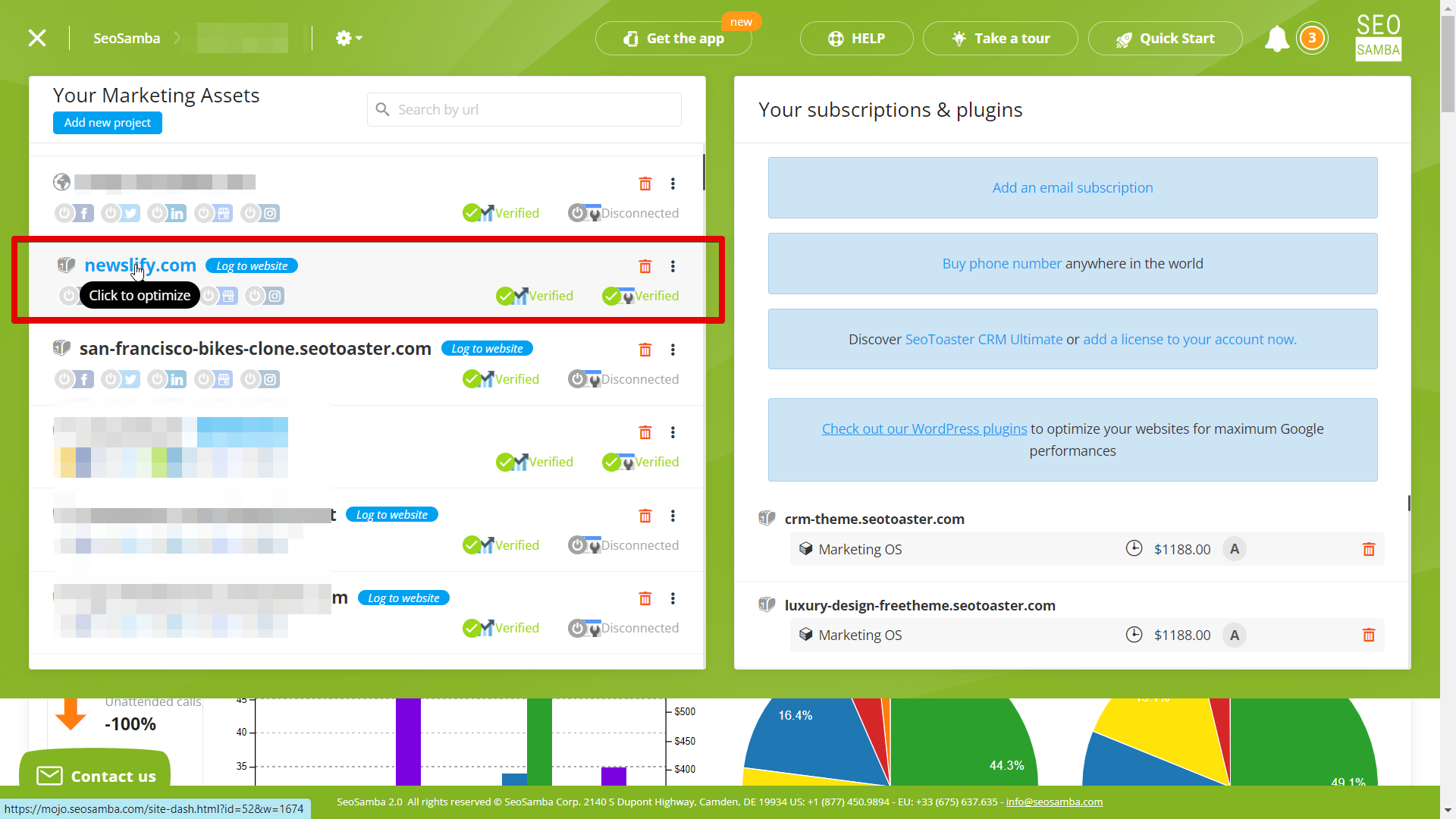Toggle Twitter for san-francisco-bikes-clone

tap(121, 379)
